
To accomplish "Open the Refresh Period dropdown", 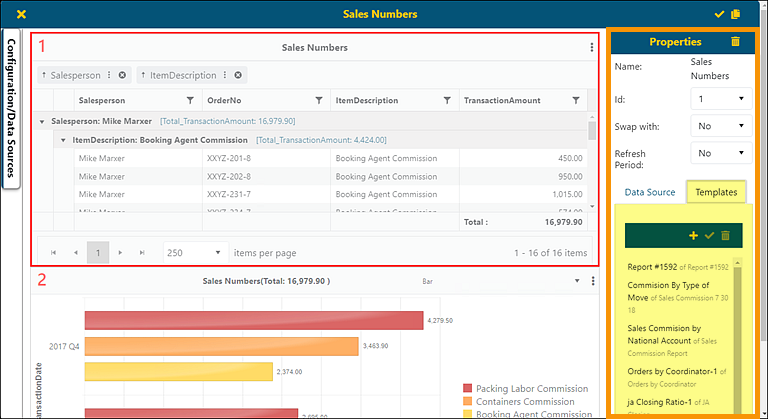I will point(721,153).
